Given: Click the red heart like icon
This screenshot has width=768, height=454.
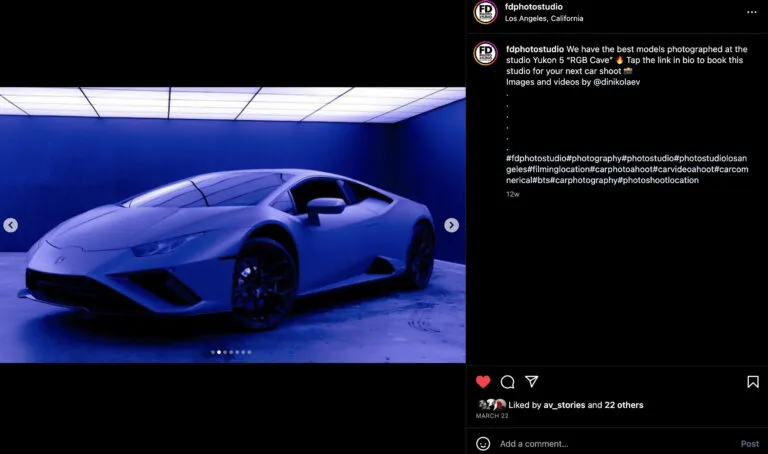Looking at the screenshot, I should (x=483, y=381).
